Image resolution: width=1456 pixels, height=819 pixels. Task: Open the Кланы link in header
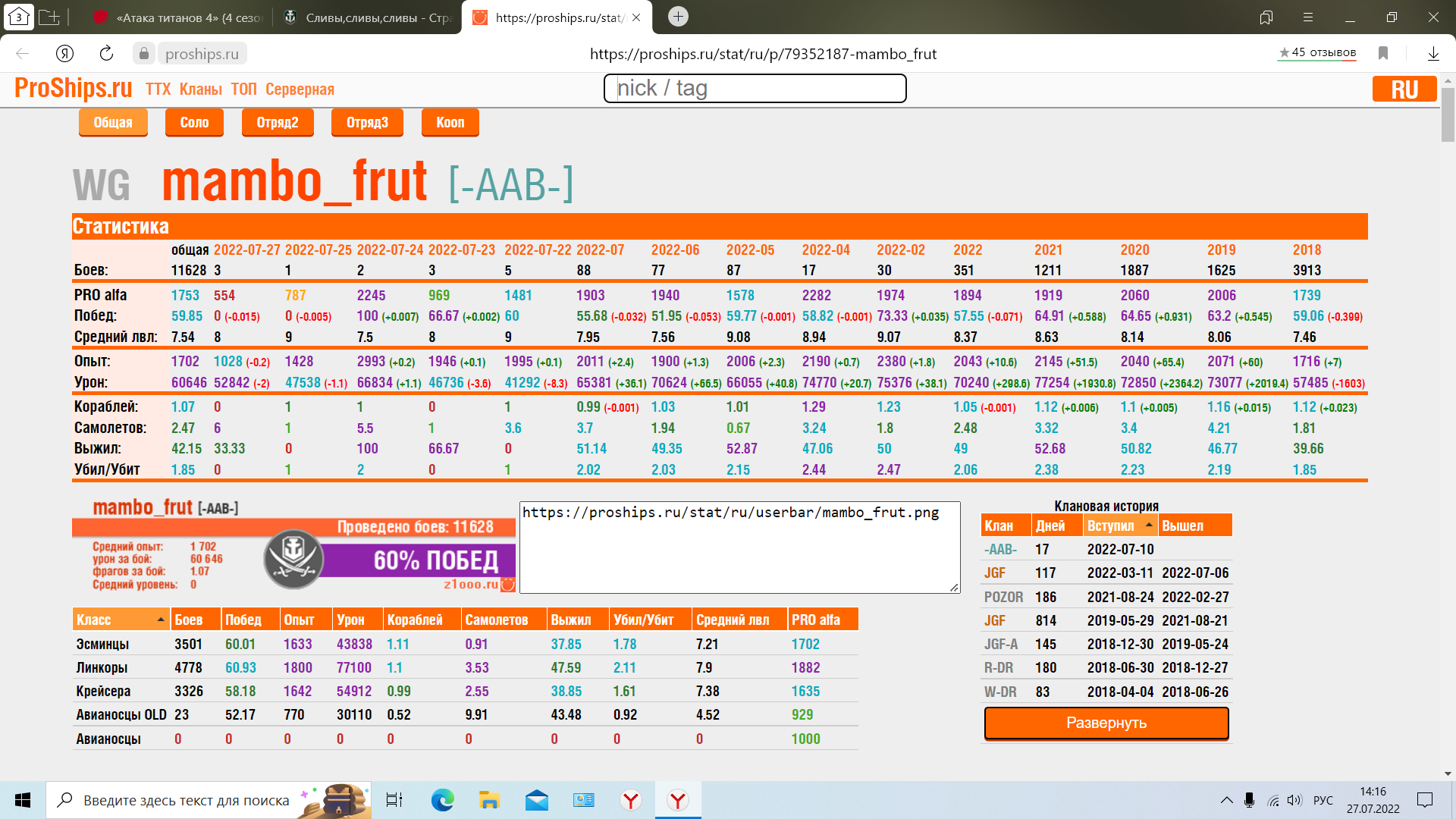point(200,89)
